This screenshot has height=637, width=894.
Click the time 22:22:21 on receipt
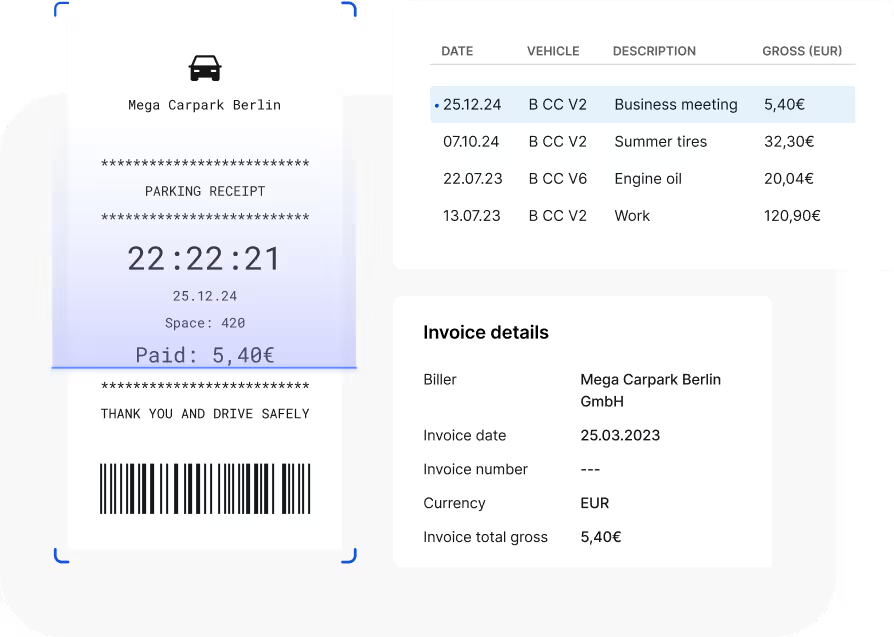pos(205,259)
